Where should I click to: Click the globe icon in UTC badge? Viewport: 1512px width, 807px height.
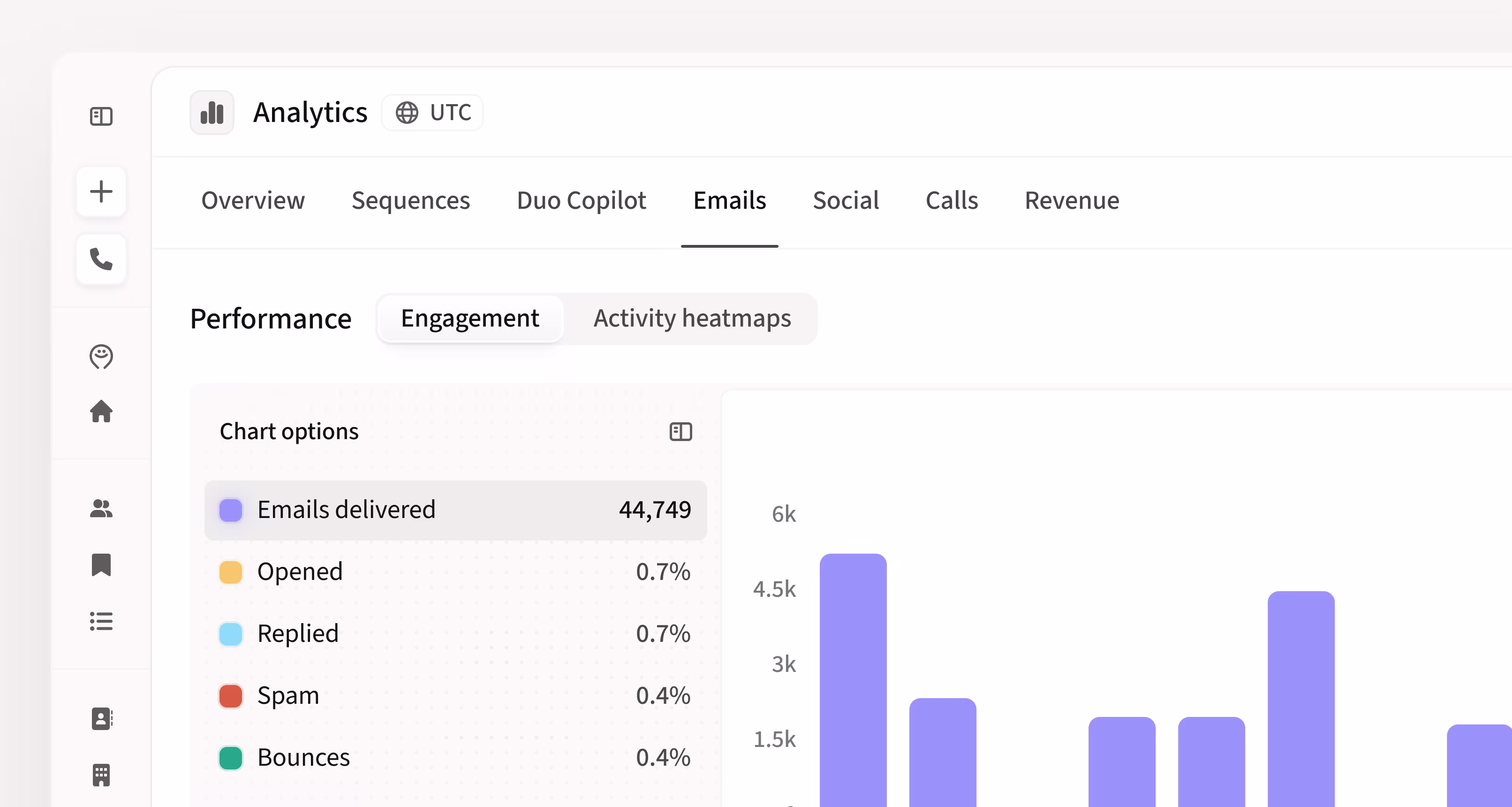[x=407, y=112]
